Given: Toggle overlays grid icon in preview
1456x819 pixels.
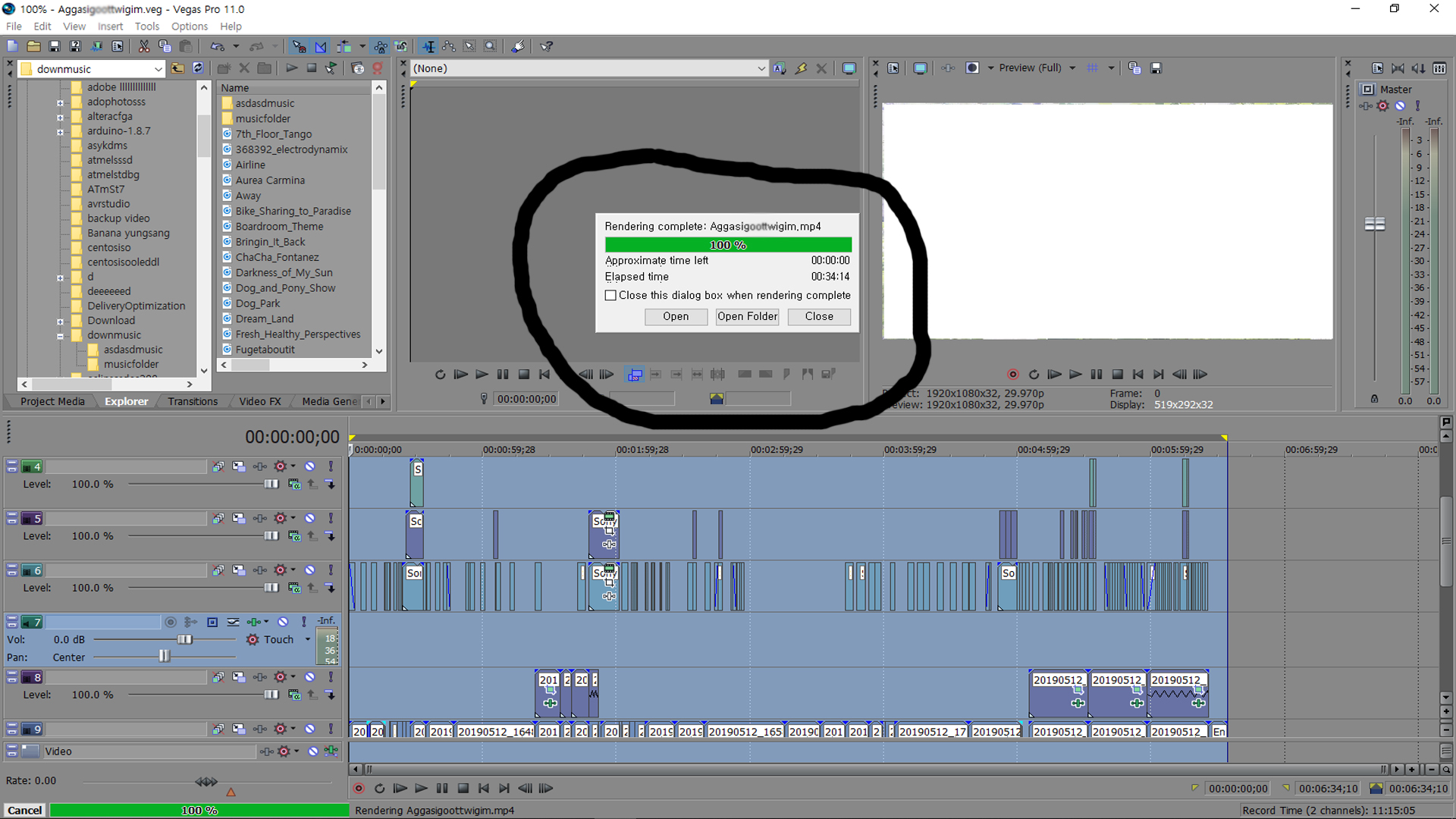Looking at the screenshot, I should pyautogui.click(x=1092, y=68).
